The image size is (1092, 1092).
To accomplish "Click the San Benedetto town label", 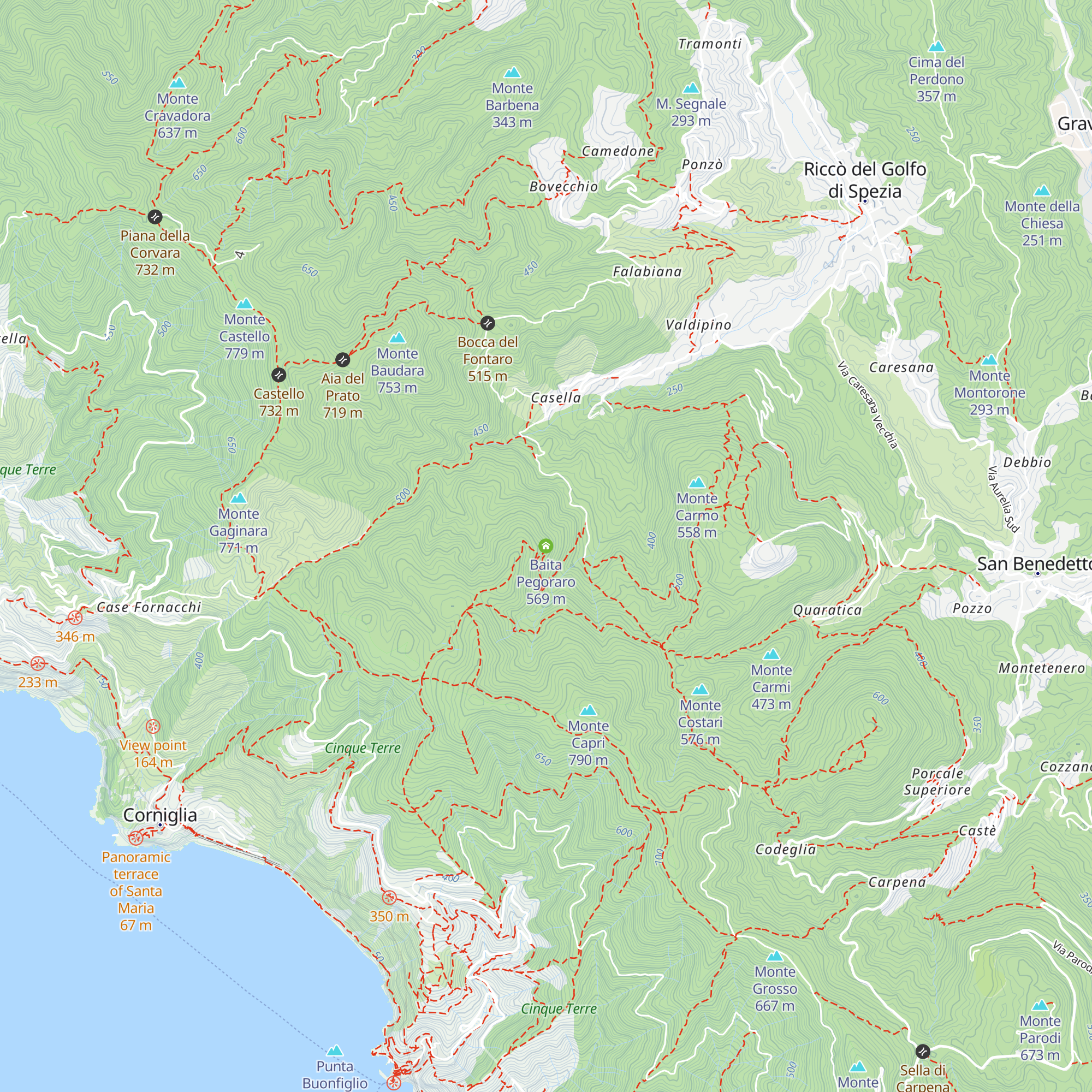I will tap(1034, 563).
